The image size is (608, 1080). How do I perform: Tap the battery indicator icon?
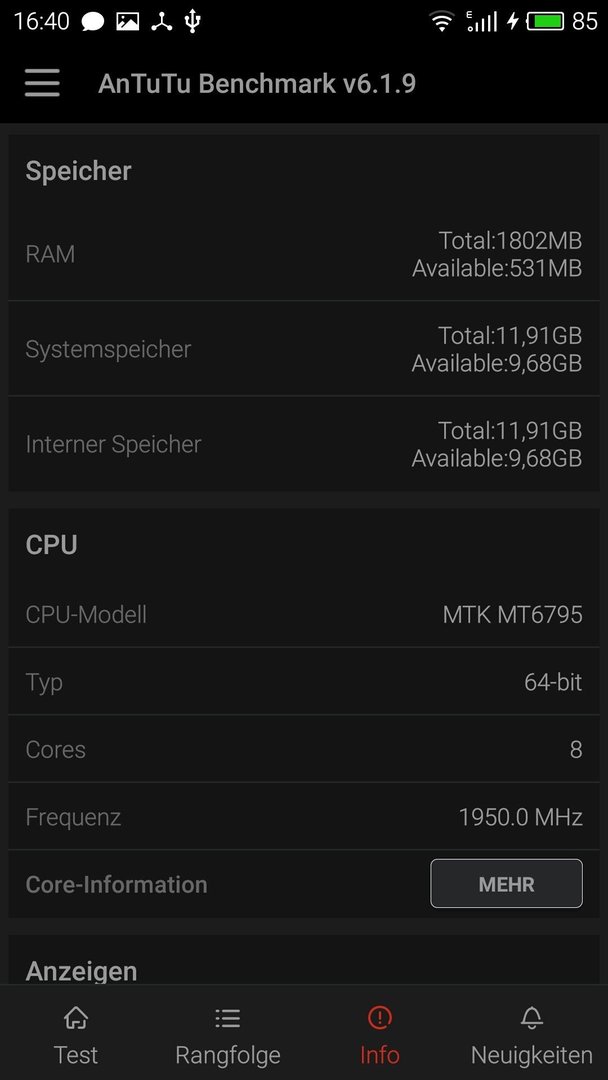546,21
